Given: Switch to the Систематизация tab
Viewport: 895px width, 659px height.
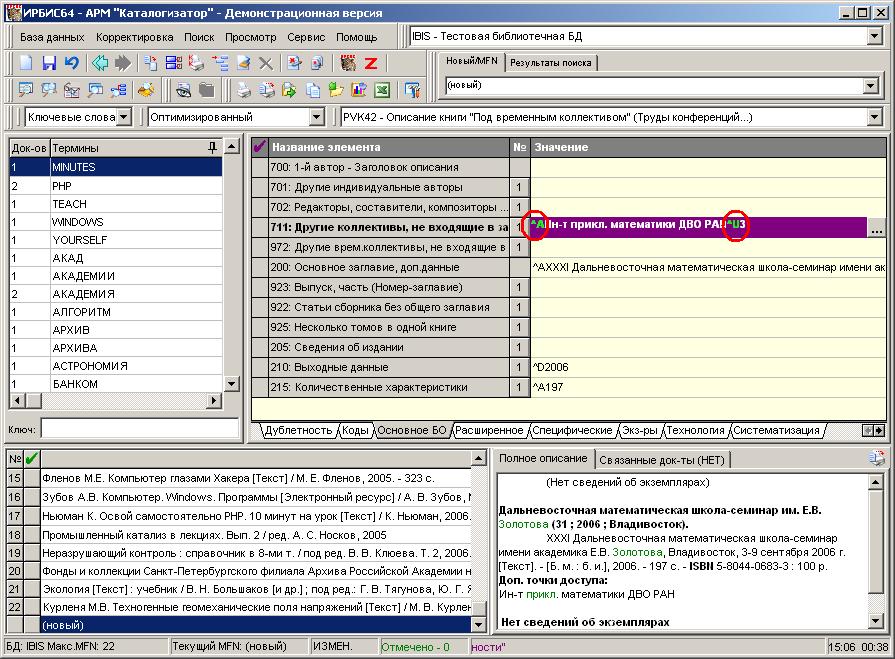Looking at the screenshot, I should pyautogui.click(x=776, y=430).
